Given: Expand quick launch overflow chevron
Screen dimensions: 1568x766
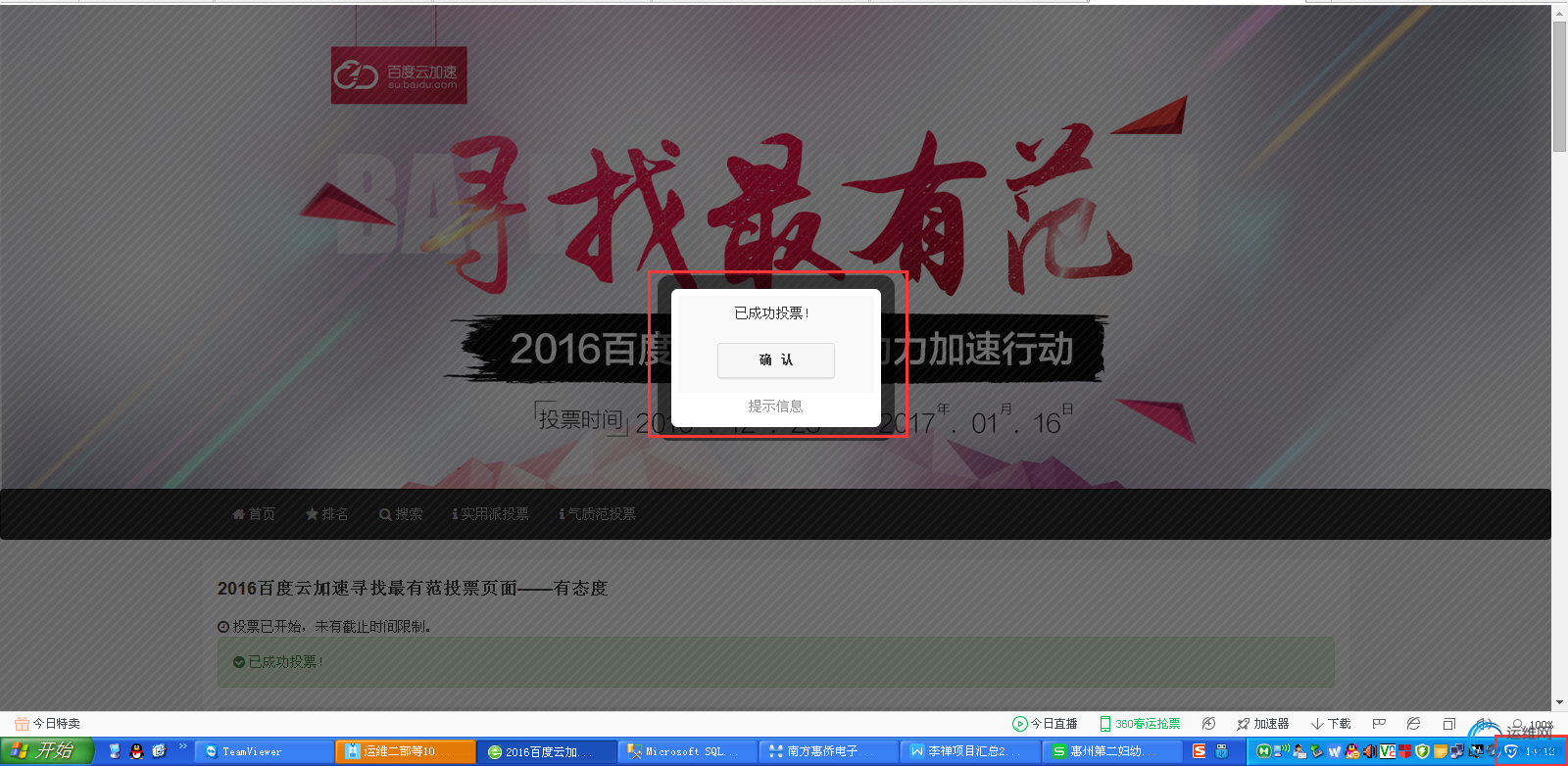Looking at the screenshot, I should coord(182,747).
